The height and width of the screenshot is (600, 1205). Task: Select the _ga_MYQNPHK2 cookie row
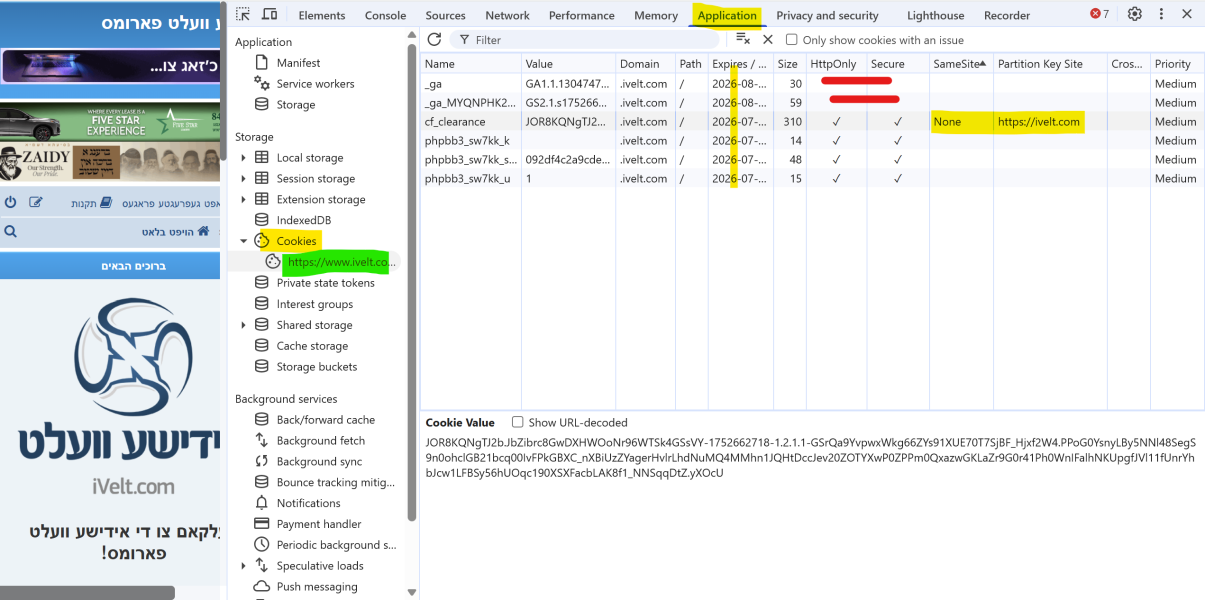(x=810, y=103)
